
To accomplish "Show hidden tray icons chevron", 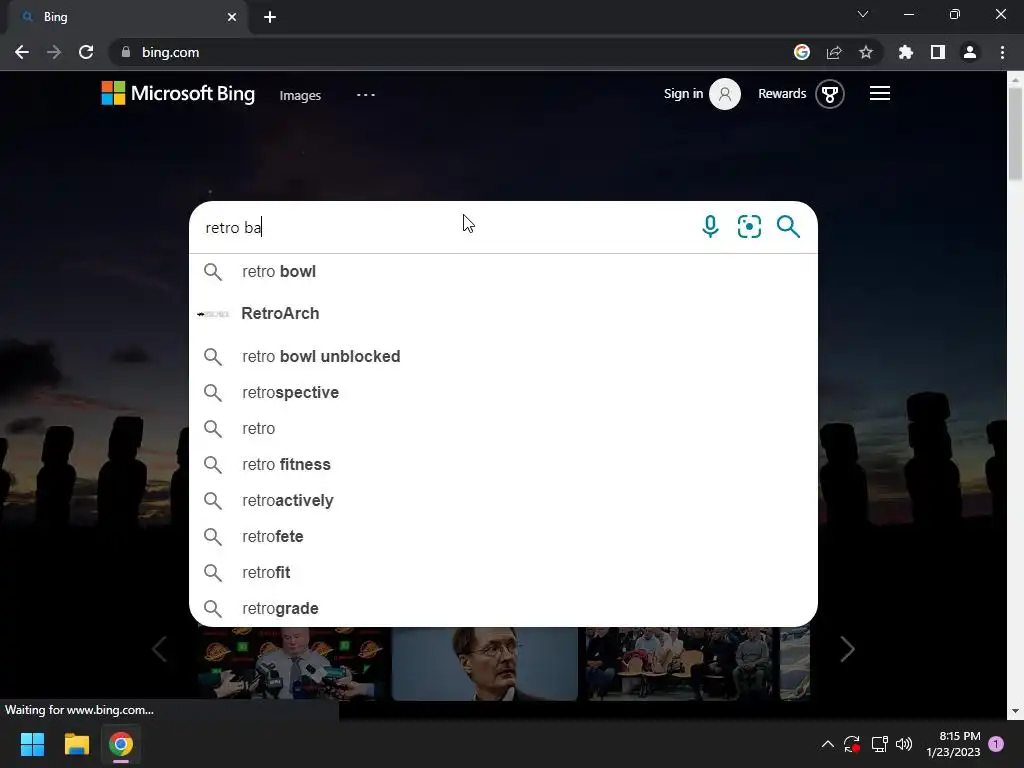I will (827, 744).
